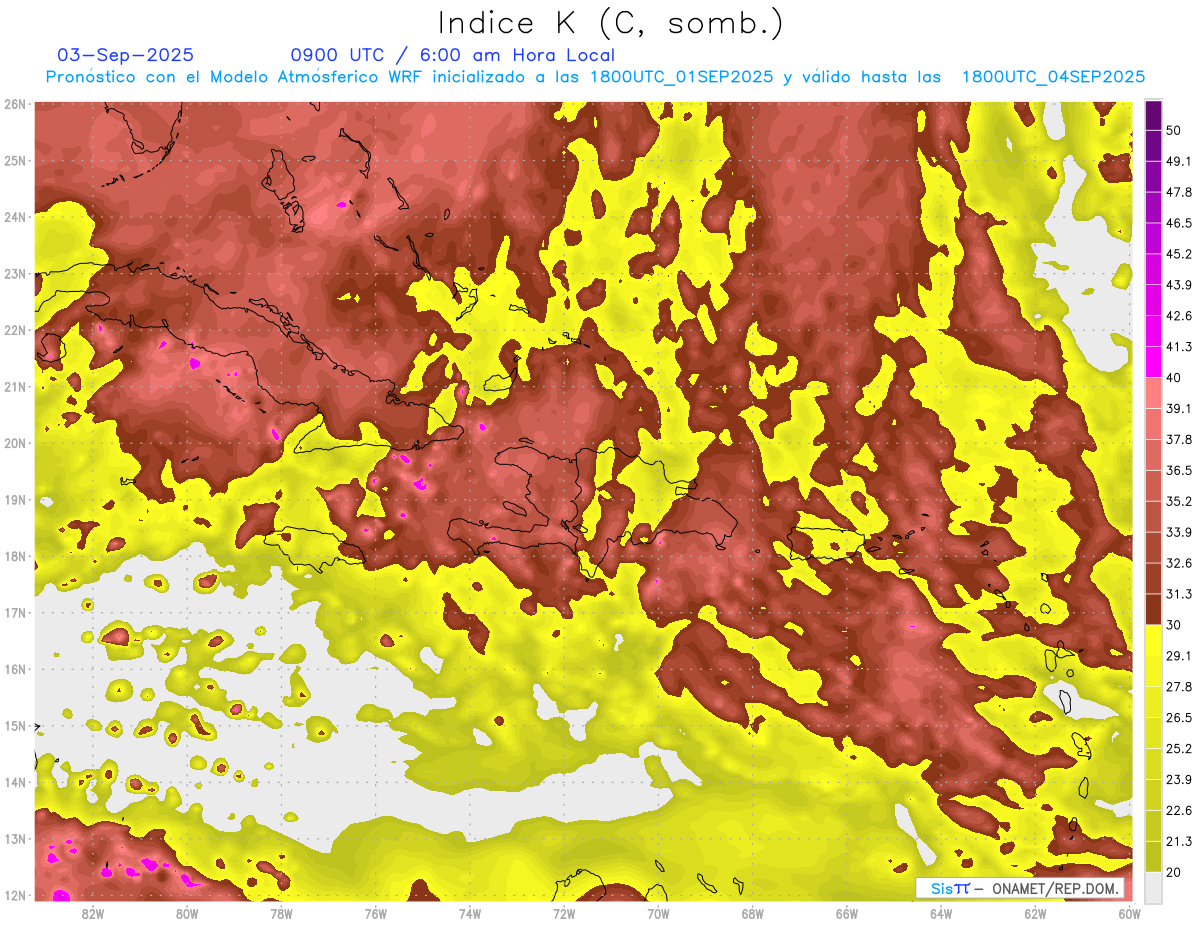1200x927 pixels.
Task: Click the longitude axis label '76W'
Action: click(x=375, y=913)
